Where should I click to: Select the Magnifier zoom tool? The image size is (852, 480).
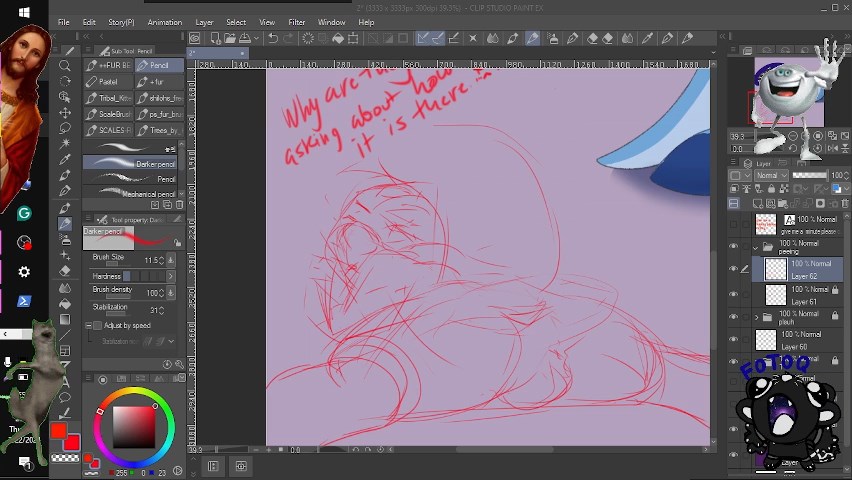(x=65, y=66)
